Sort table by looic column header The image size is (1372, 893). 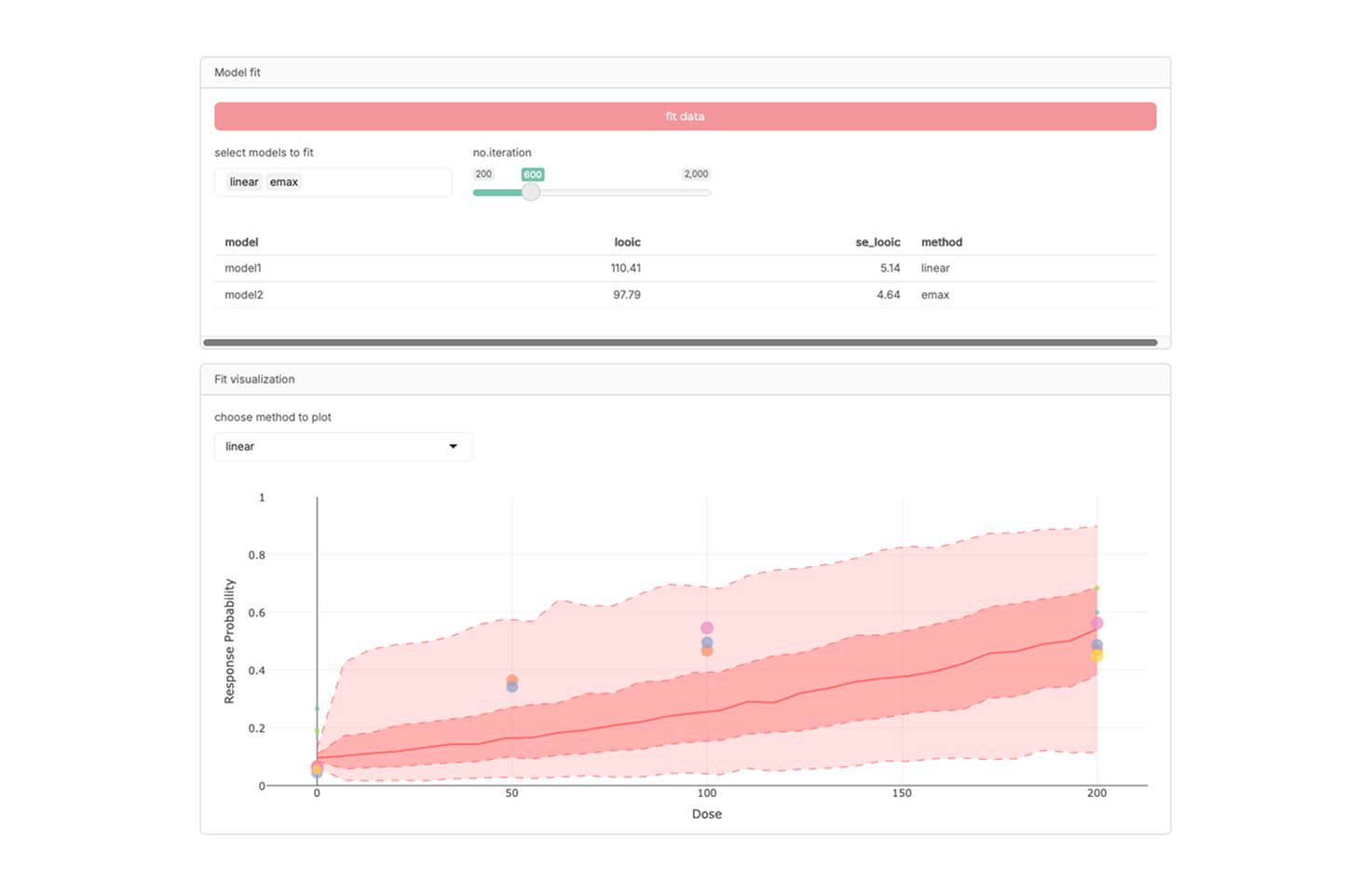[x=627, y=242]
